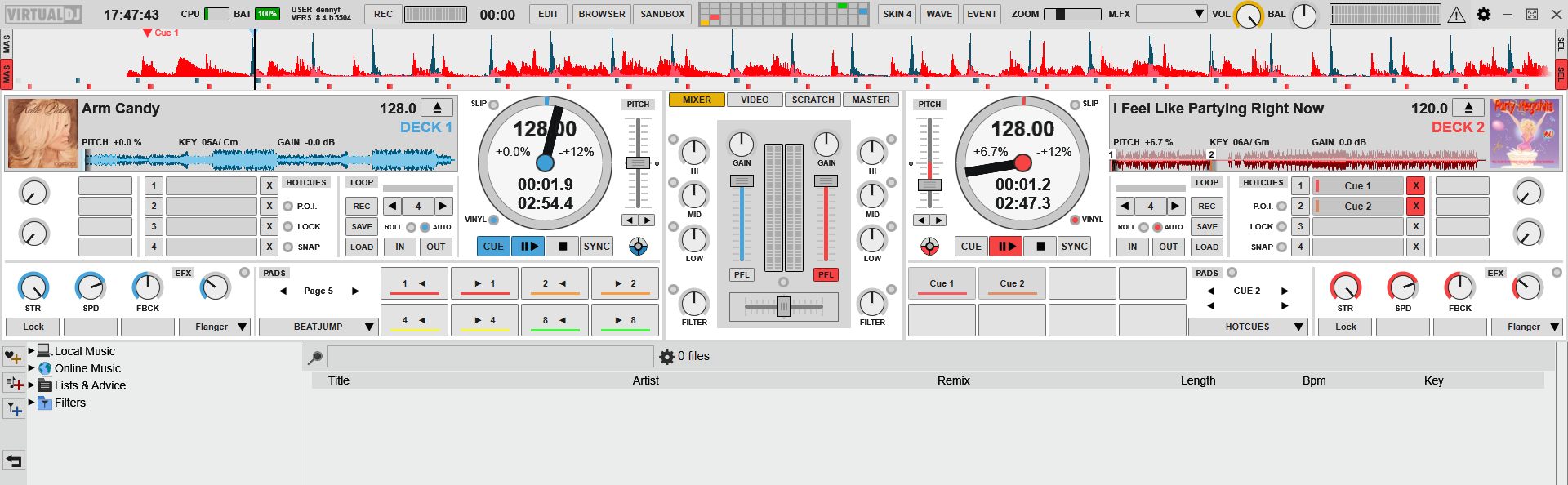Nudge Deck 1 pitch with left arrow

click(x=629, y=220)
